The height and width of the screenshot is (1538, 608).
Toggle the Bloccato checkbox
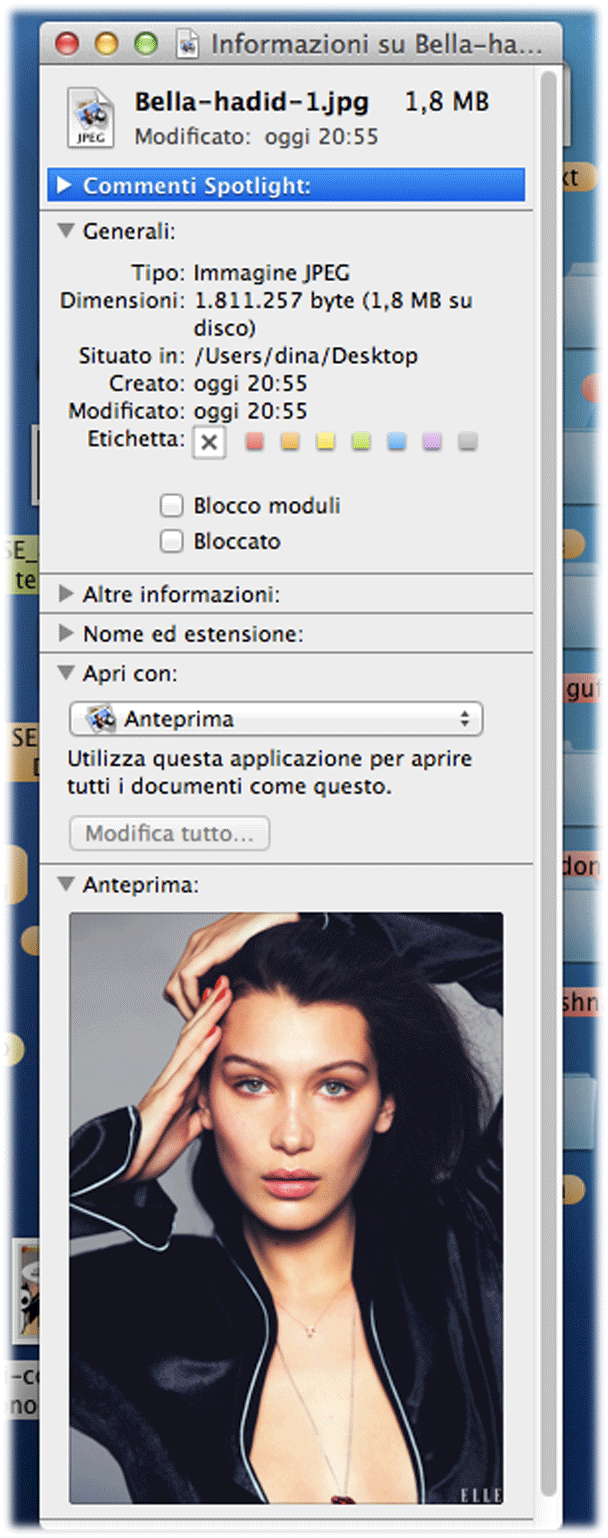tap(172, 542)
